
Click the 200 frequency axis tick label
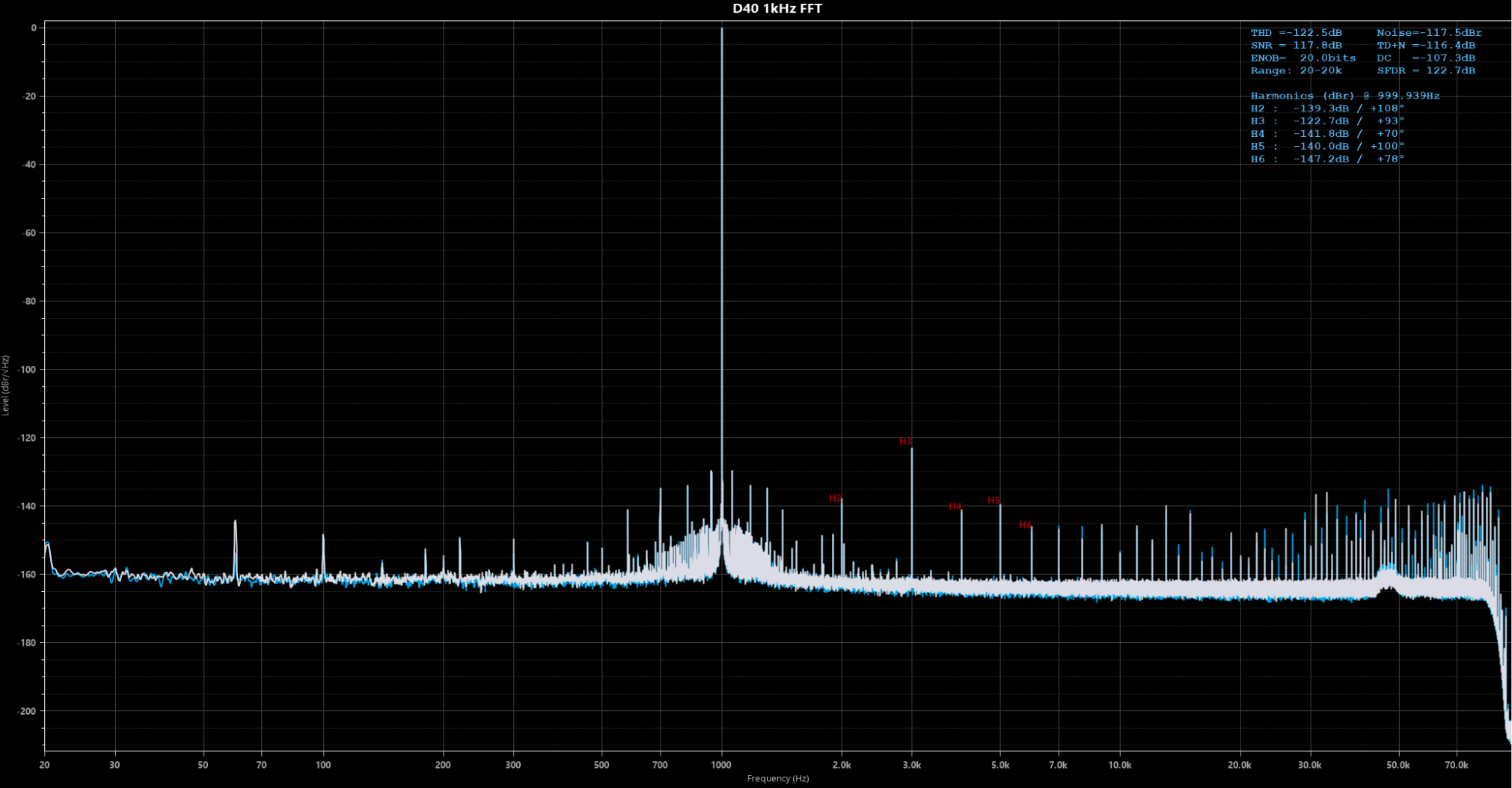tap(443, 766)
